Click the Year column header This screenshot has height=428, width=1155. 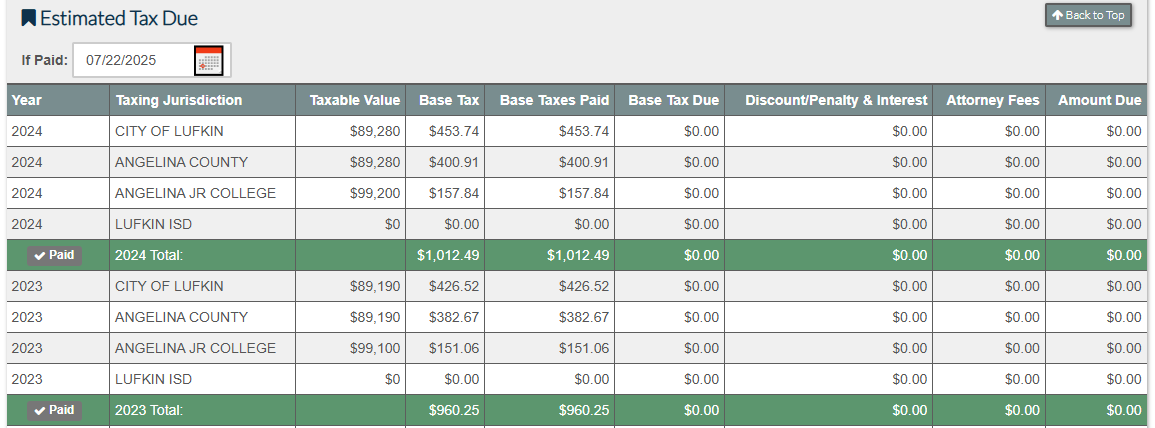pos(27,100)
